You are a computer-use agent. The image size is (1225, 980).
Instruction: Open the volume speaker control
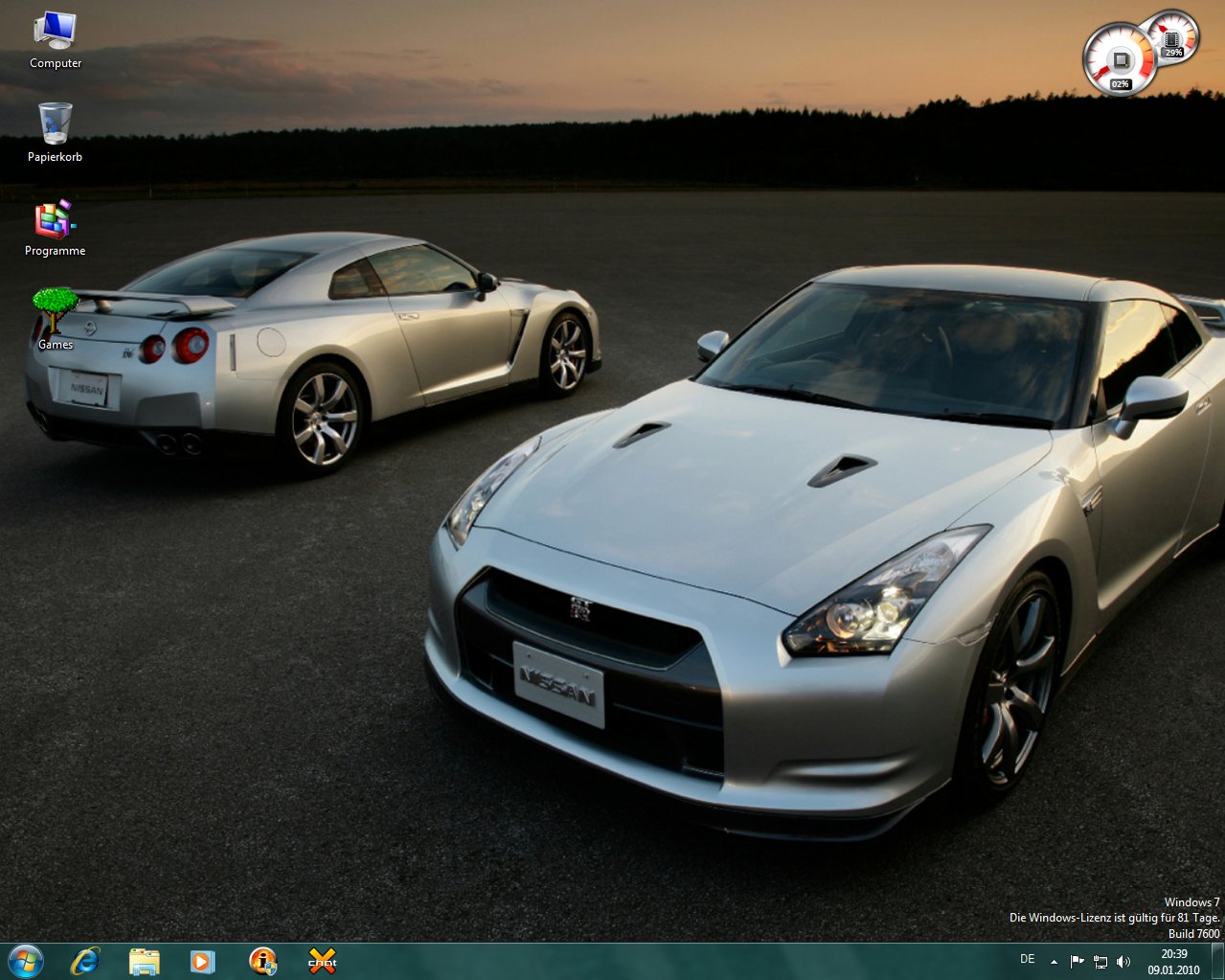pyautogui.click(x=1123, y=961)
